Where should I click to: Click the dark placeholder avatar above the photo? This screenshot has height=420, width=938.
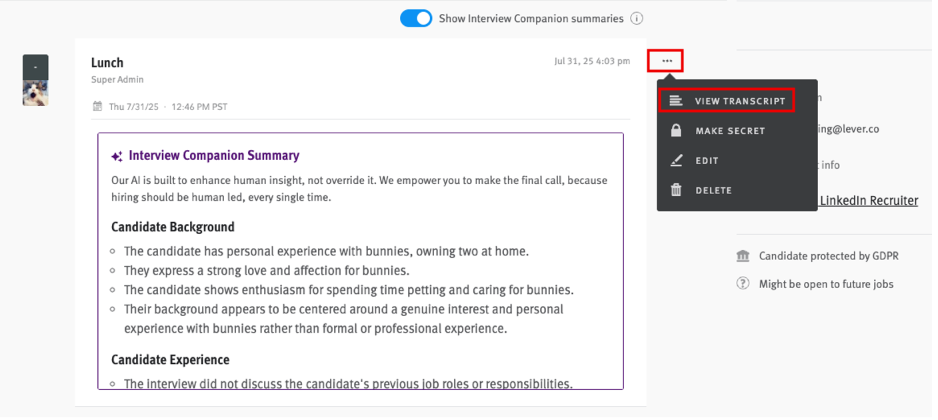(x=35, y=66)
